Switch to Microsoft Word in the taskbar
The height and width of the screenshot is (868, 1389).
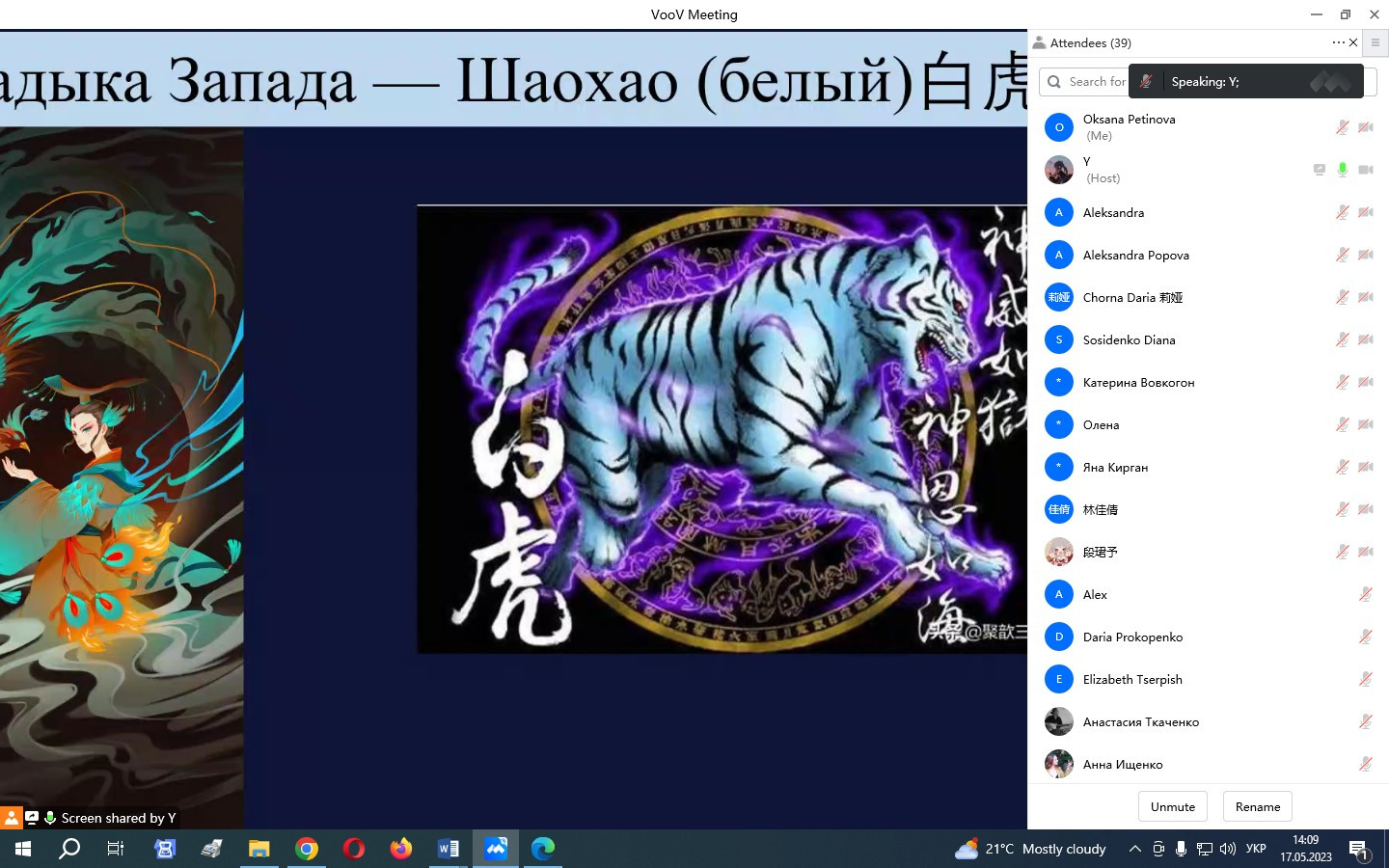[449, 849]
